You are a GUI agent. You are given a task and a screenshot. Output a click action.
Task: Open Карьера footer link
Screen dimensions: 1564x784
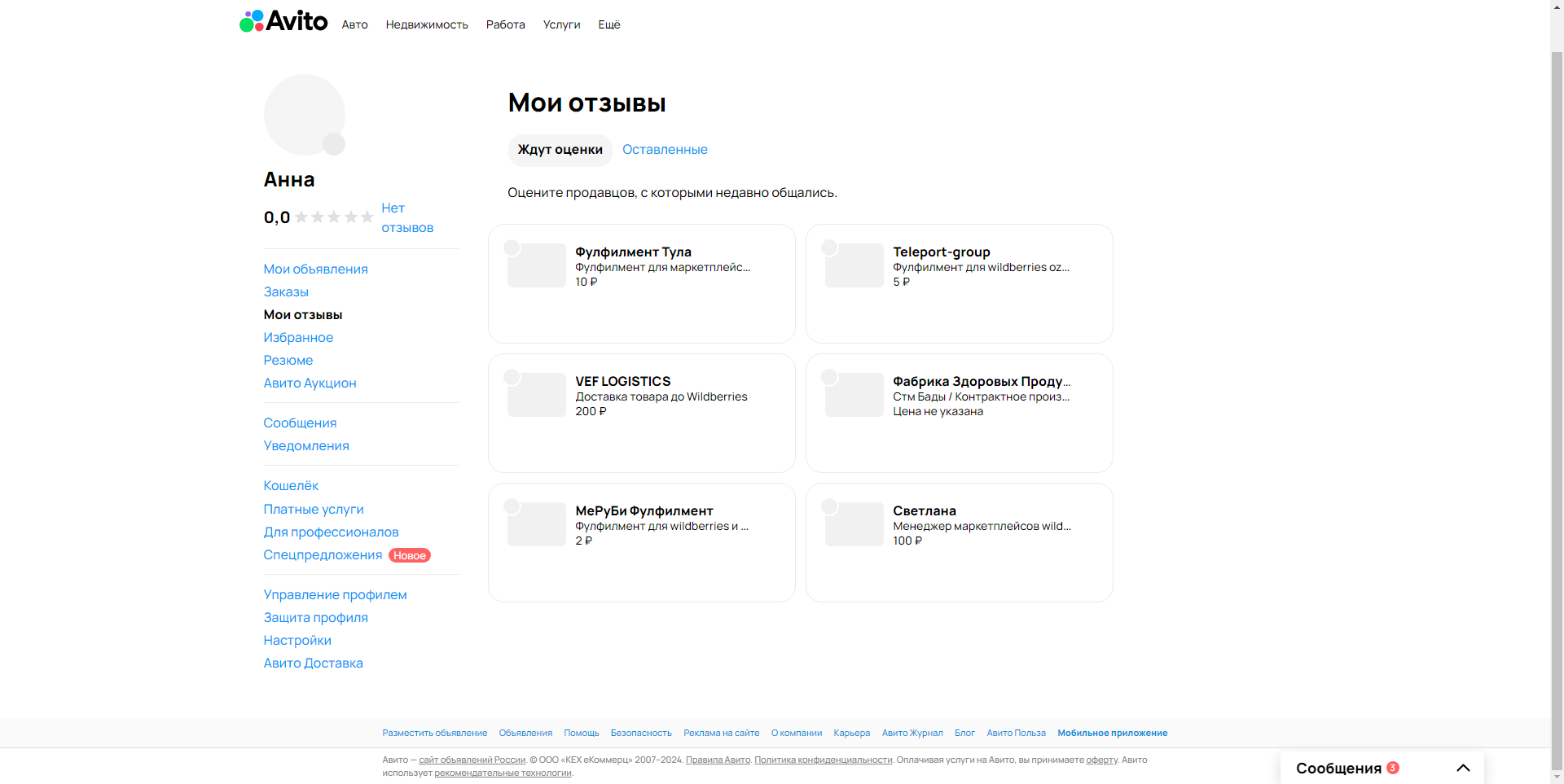tap(852, 734)
